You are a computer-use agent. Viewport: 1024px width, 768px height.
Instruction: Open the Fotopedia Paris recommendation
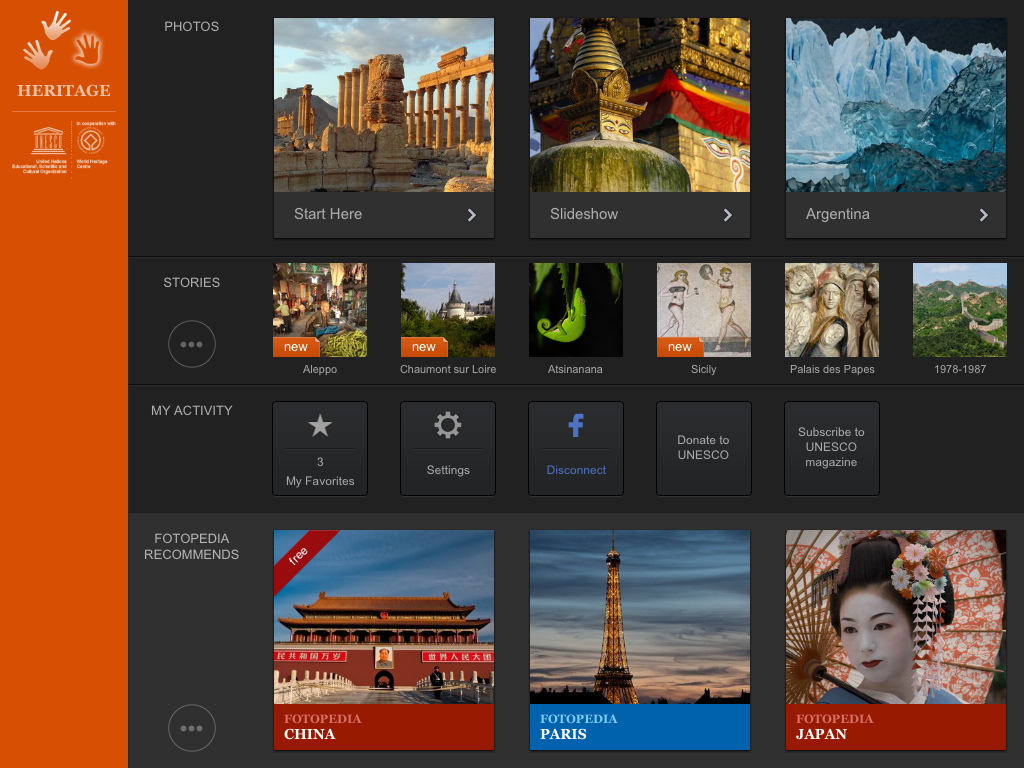point(640,640)
